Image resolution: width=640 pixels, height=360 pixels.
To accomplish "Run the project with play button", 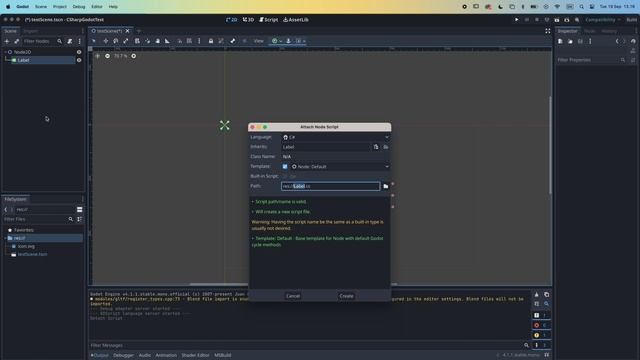I will coord(516,20).
